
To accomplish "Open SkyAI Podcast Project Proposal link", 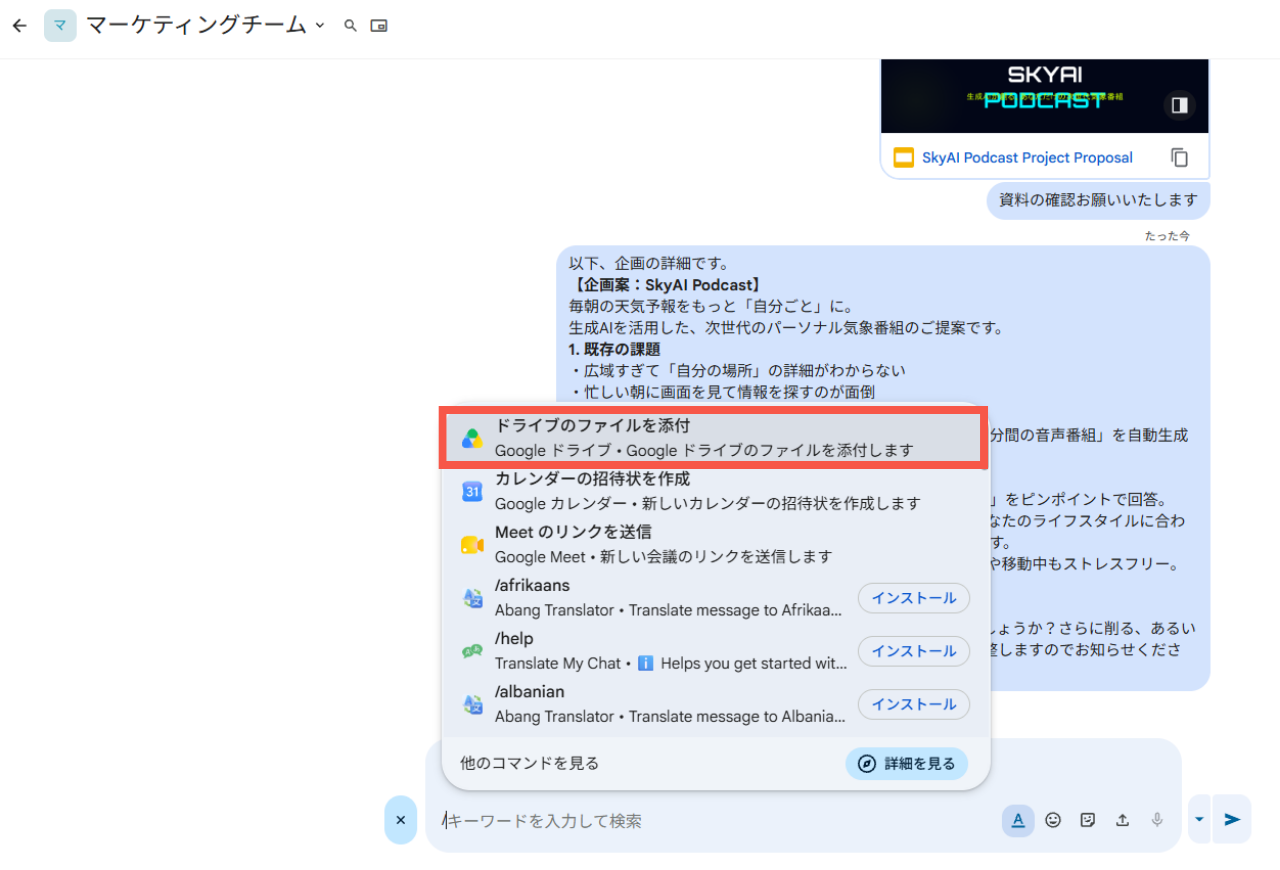I will coord(1027,158).
